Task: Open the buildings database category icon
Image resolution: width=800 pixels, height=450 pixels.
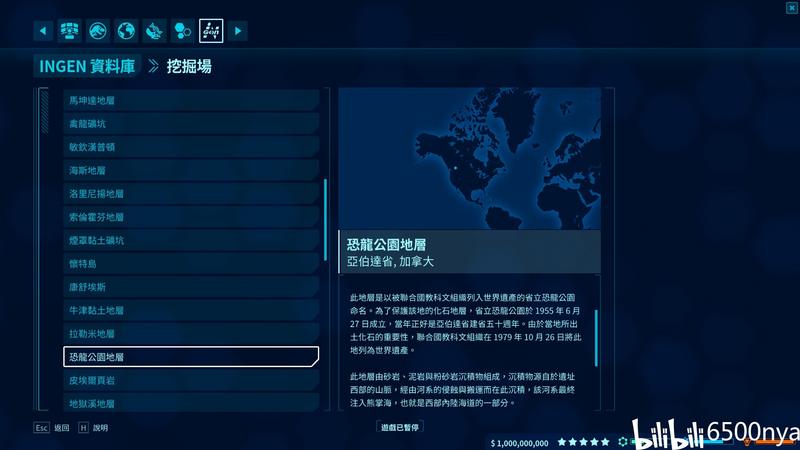Action: 69,31
